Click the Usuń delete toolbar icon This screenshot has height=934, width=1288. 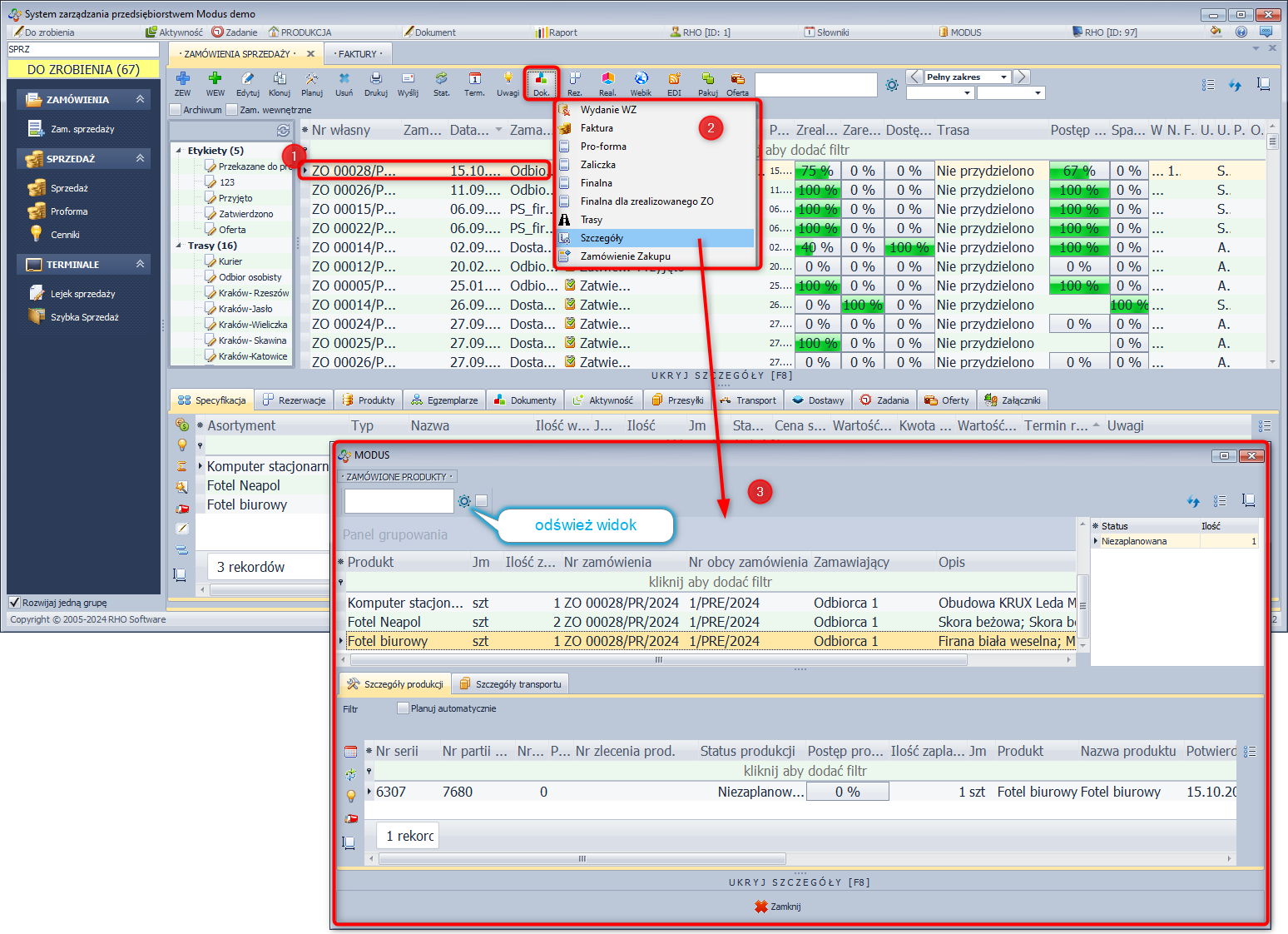[344, 82]
